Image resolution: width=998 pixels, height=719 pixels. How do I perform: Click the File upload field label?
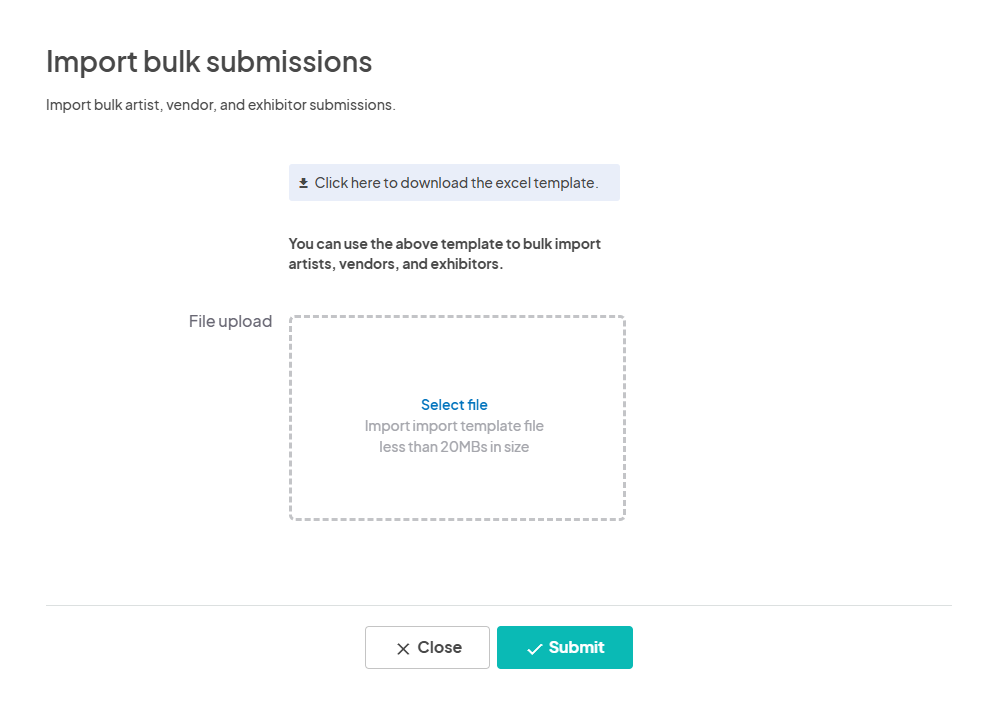coord(230,321)
